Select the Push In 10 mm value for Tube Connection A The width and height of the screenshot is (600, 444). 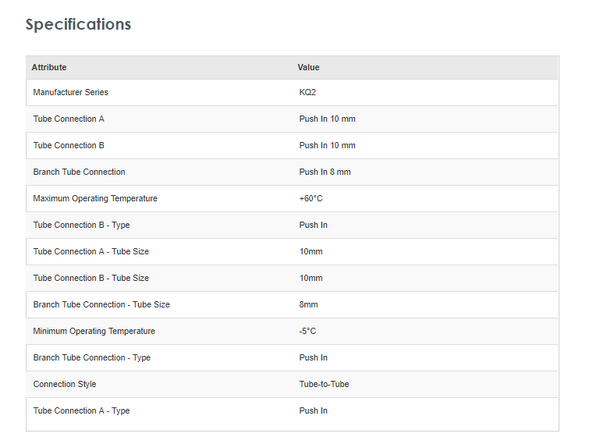(327, 119)
